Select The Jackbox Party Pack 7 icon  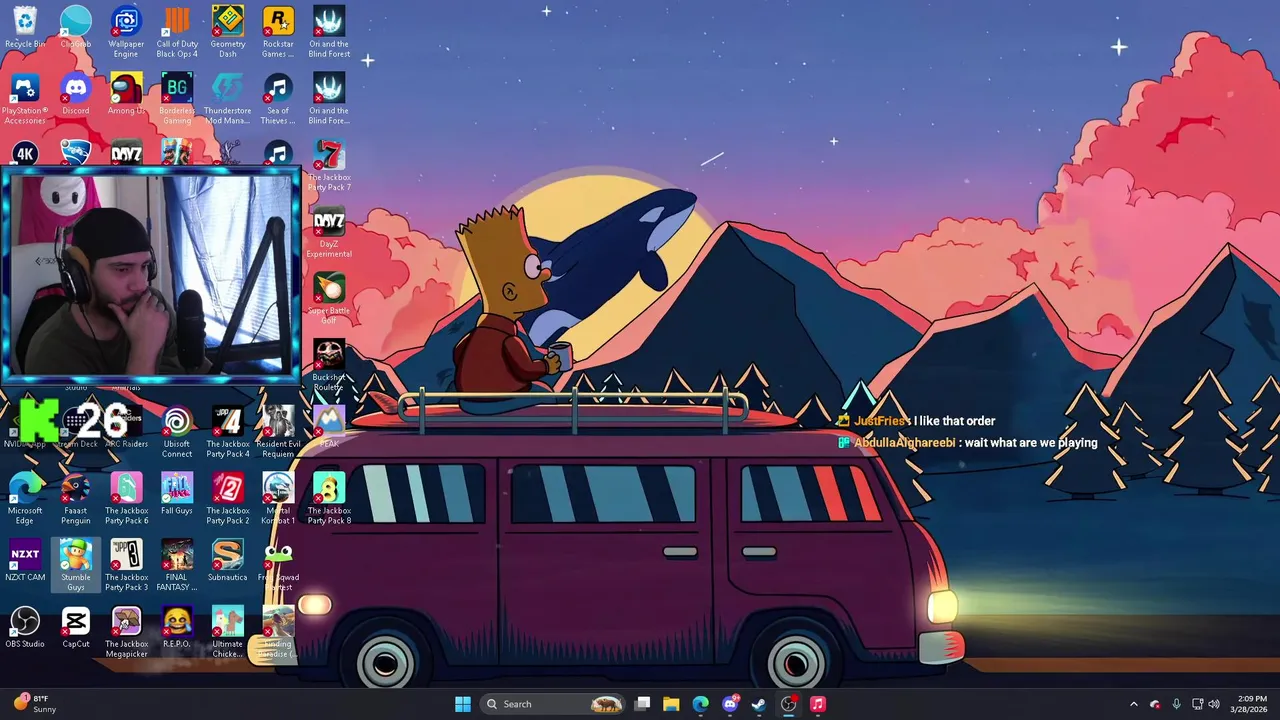point(329,166)
